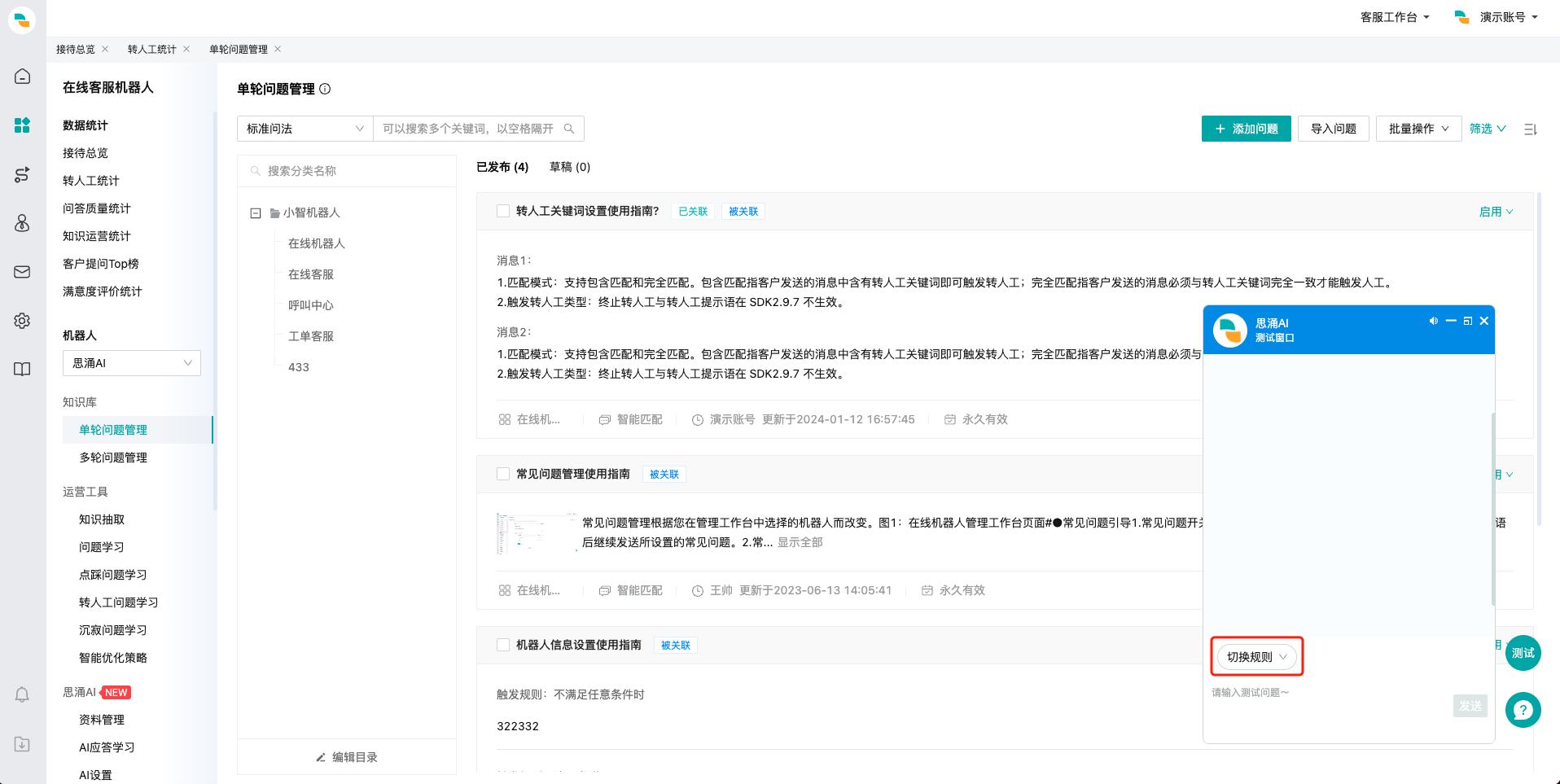Click 被关联 tag on 机器人信息设置使用指南
Screen dimensions: 1560x784
(676, 646)
